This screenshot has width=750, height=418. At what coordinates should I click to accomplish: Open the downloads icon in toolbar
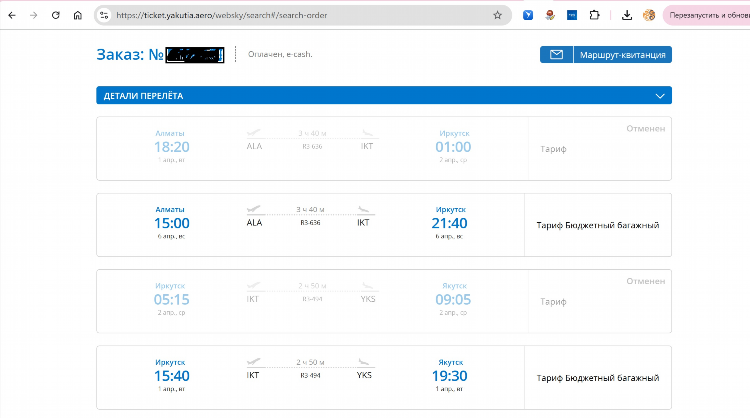tap(627, 15)
